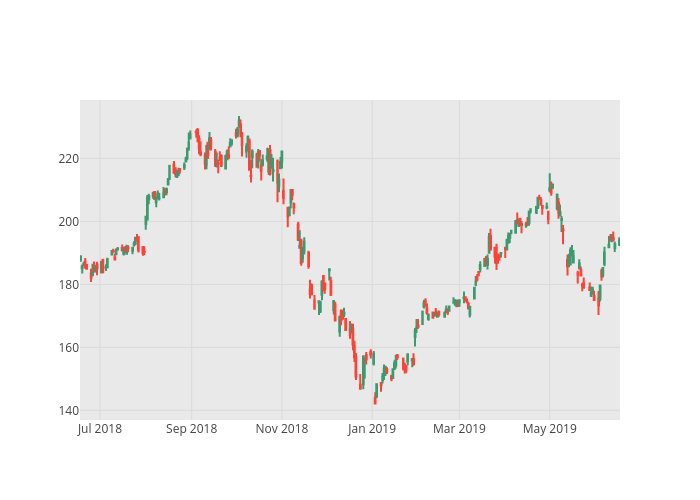Select the 'Nov 2018' x-axis tick label

[282, 429]
